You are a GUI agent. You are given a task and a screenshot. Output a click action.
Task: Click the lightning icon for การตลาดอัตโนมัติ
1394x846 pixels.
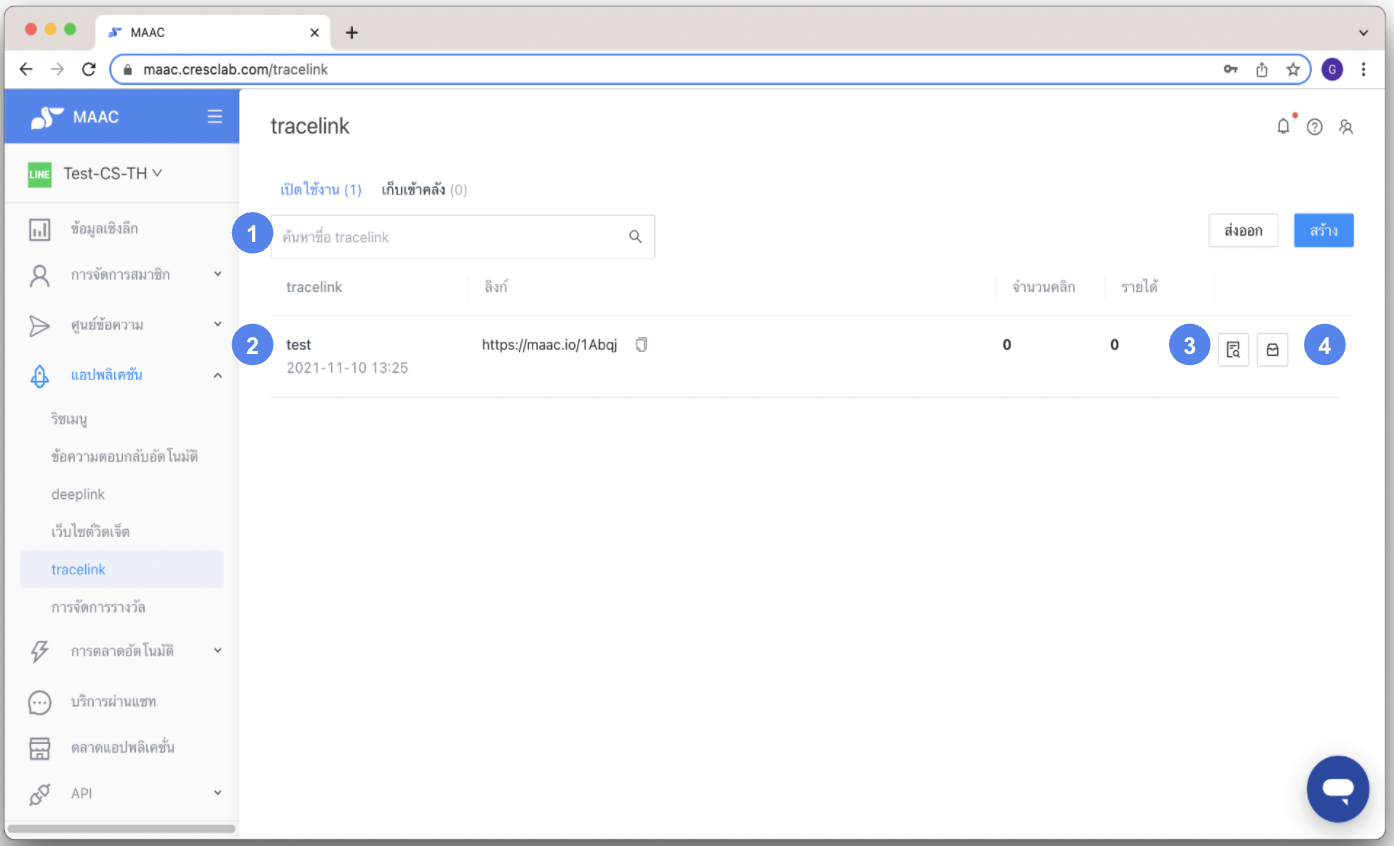pos(39,651)
